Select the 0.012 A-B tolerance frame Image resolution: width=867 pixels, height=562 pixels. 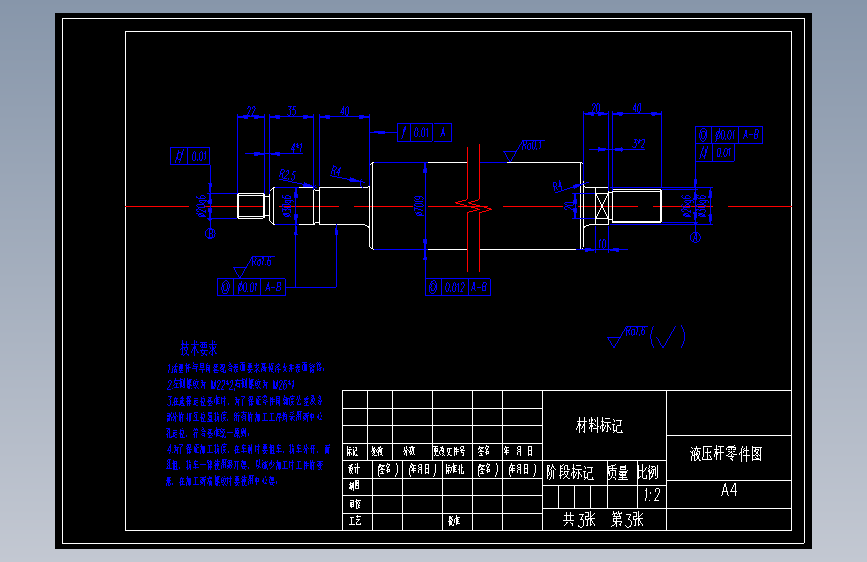click(458, 287)
